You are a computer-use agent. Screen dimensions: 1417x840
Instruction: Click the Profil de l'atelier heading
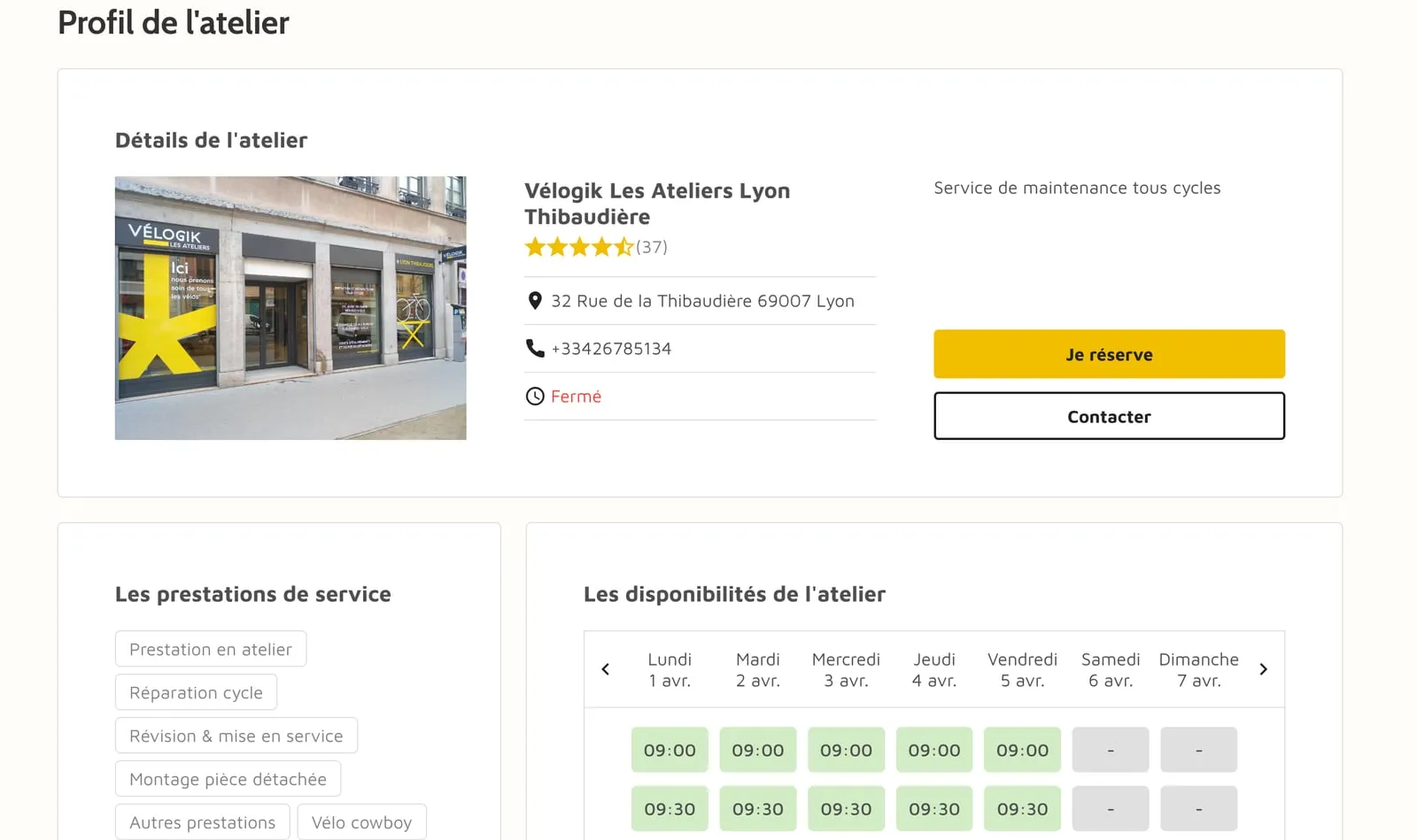(174, 23)
